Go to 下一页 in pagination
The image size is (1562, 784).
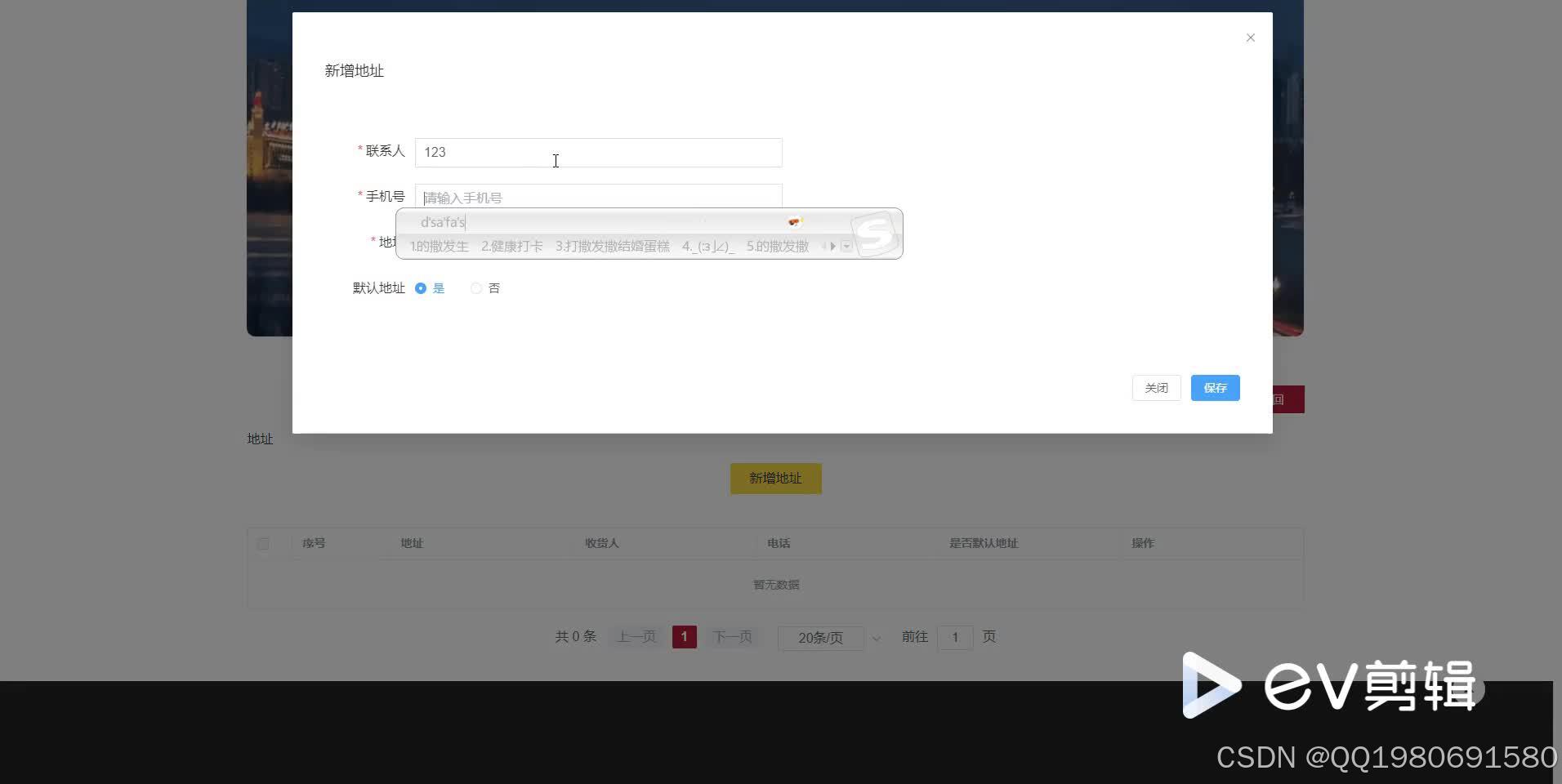click(731, 637)
